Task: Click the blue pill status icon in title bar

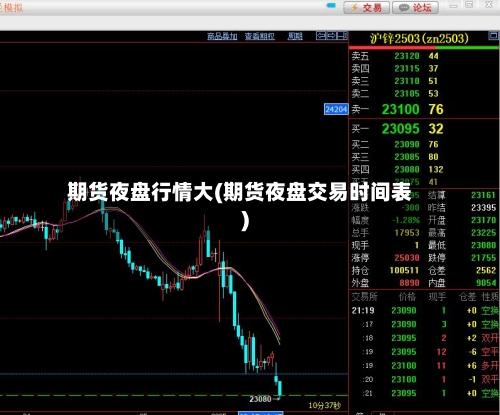Action: (331, 6)
